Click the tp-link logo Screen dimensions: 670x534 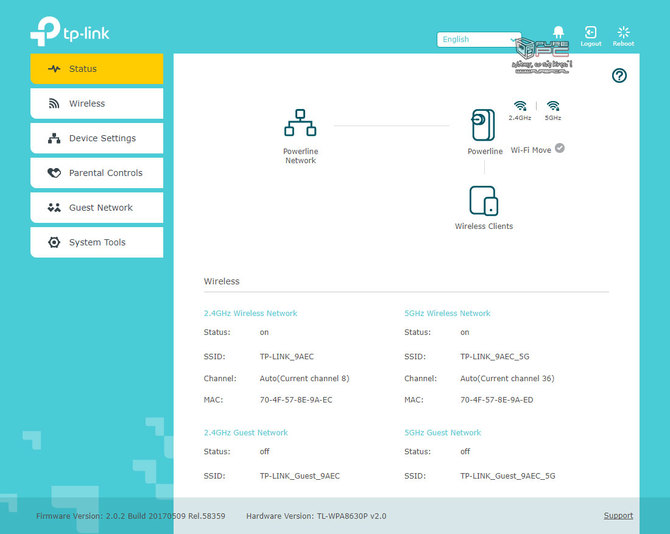70,31
